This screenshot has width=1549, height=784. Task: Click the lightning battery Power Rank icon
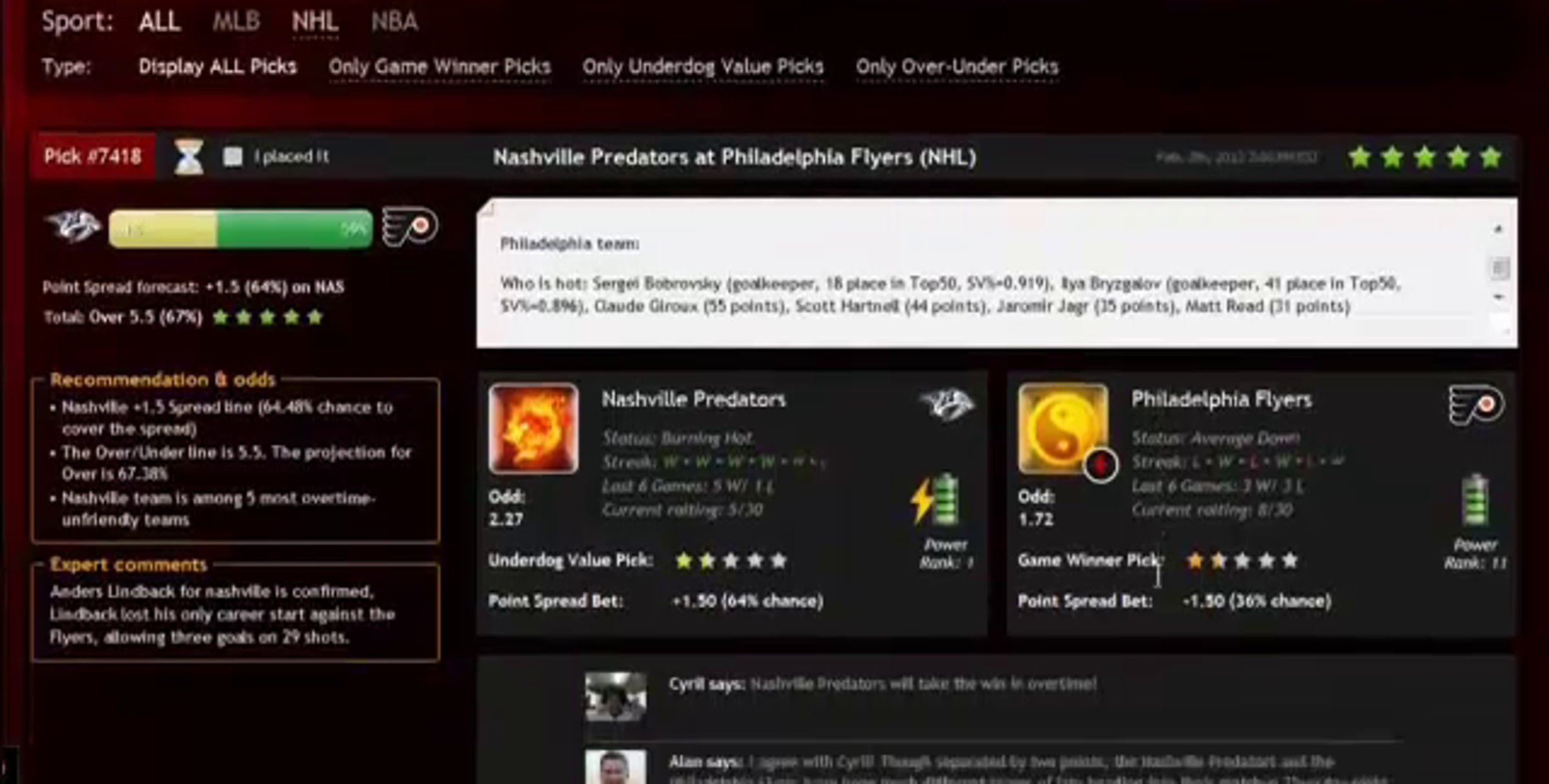coord(935,500)
